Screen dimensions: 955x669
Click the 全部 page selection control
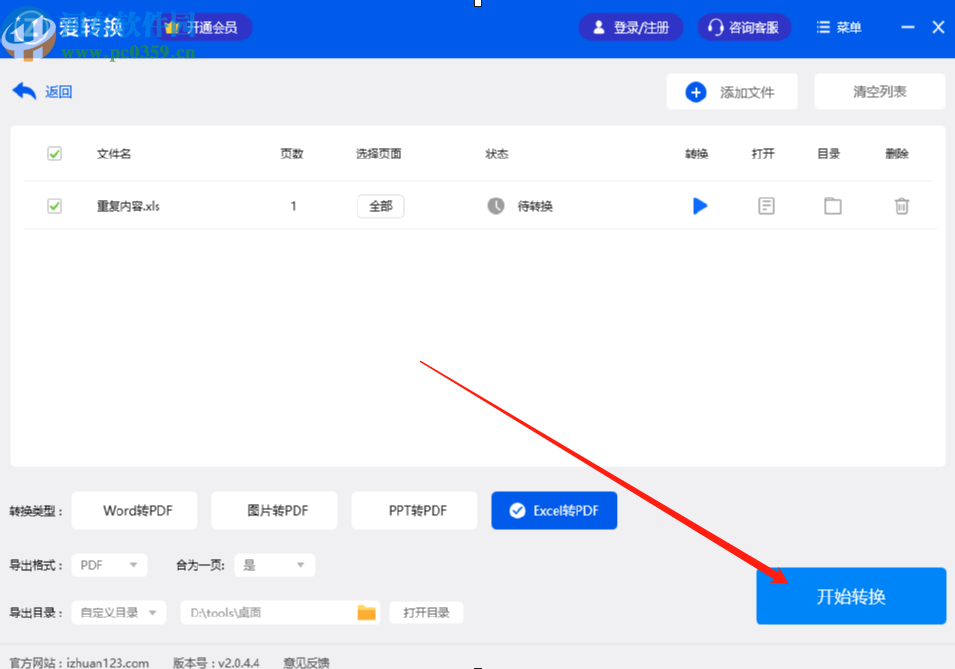point(380,205)
